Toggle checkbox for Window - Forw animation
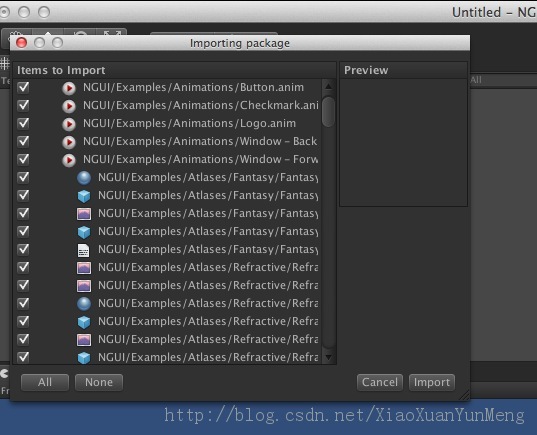This screenshot has height=435, width=537. click(x=23, y=159)
